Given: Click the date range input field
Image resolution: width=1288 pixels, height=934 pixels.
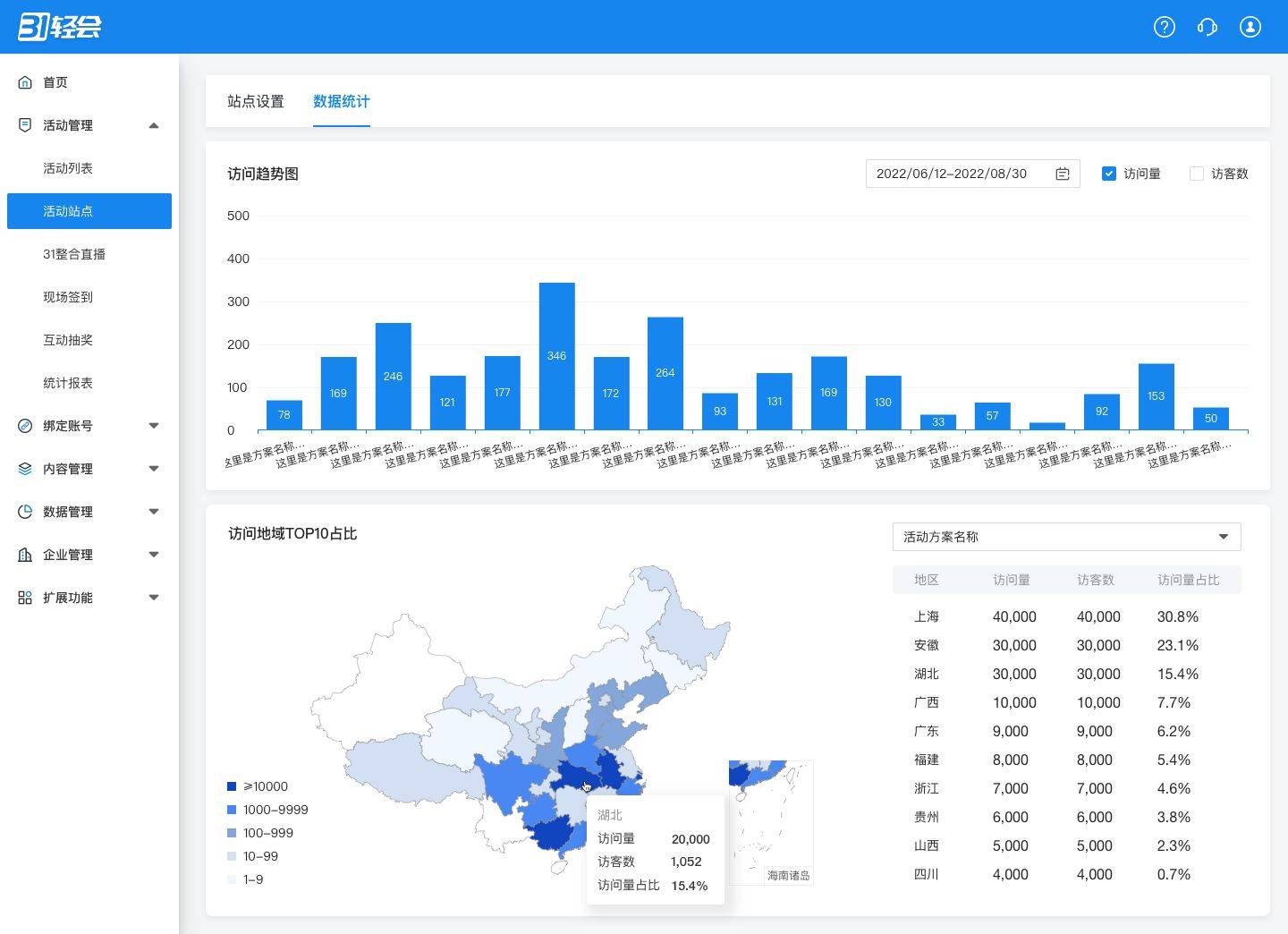Looking at the screenshot, I should (x=973, y=174).
